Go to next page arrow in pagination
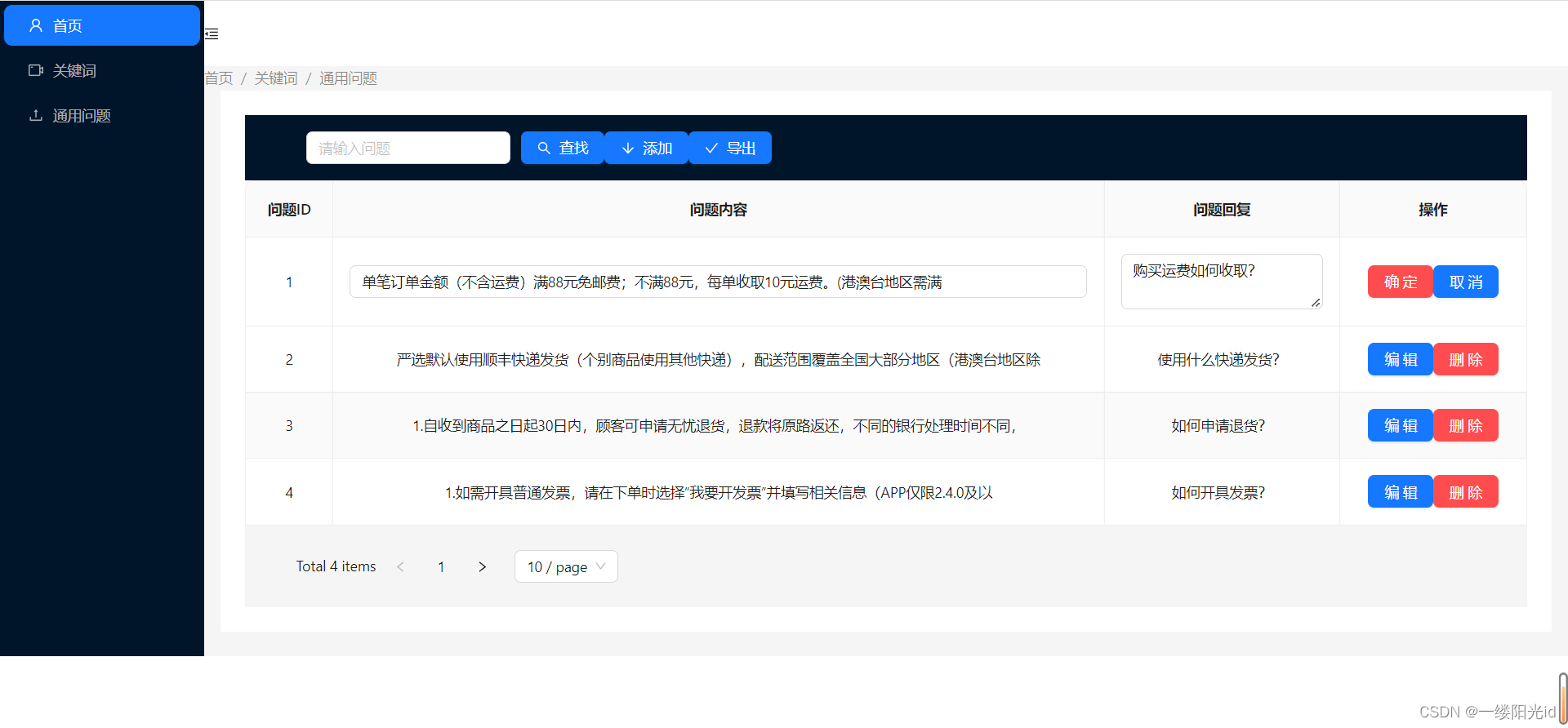 click(x=482, y=566)
